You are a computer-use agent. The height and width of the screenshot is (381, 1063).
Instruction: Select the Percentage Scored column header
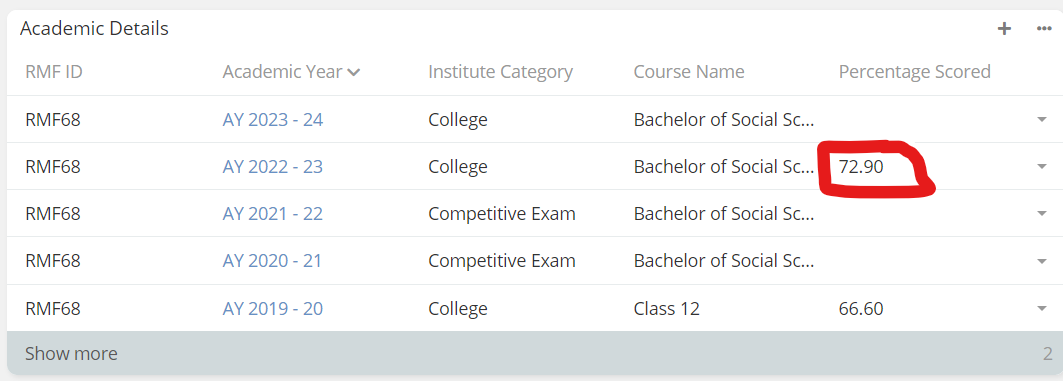pyautogui.click(x=915, y=72)
